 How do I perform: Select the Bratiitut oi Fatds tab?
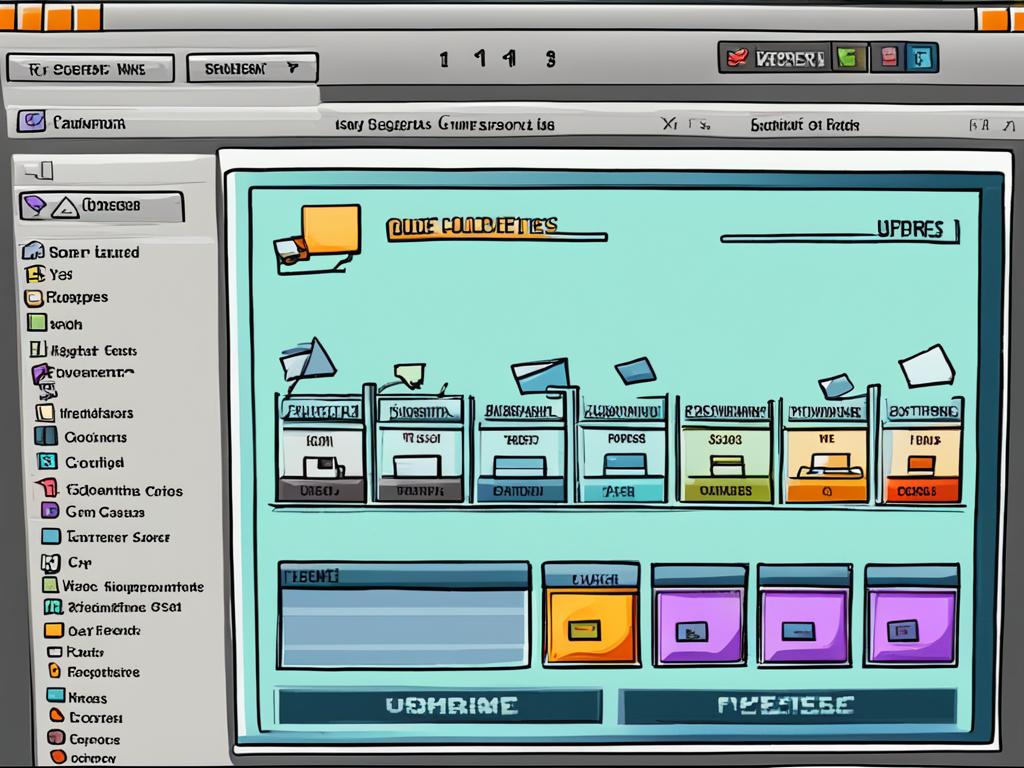tap(805, 125)
